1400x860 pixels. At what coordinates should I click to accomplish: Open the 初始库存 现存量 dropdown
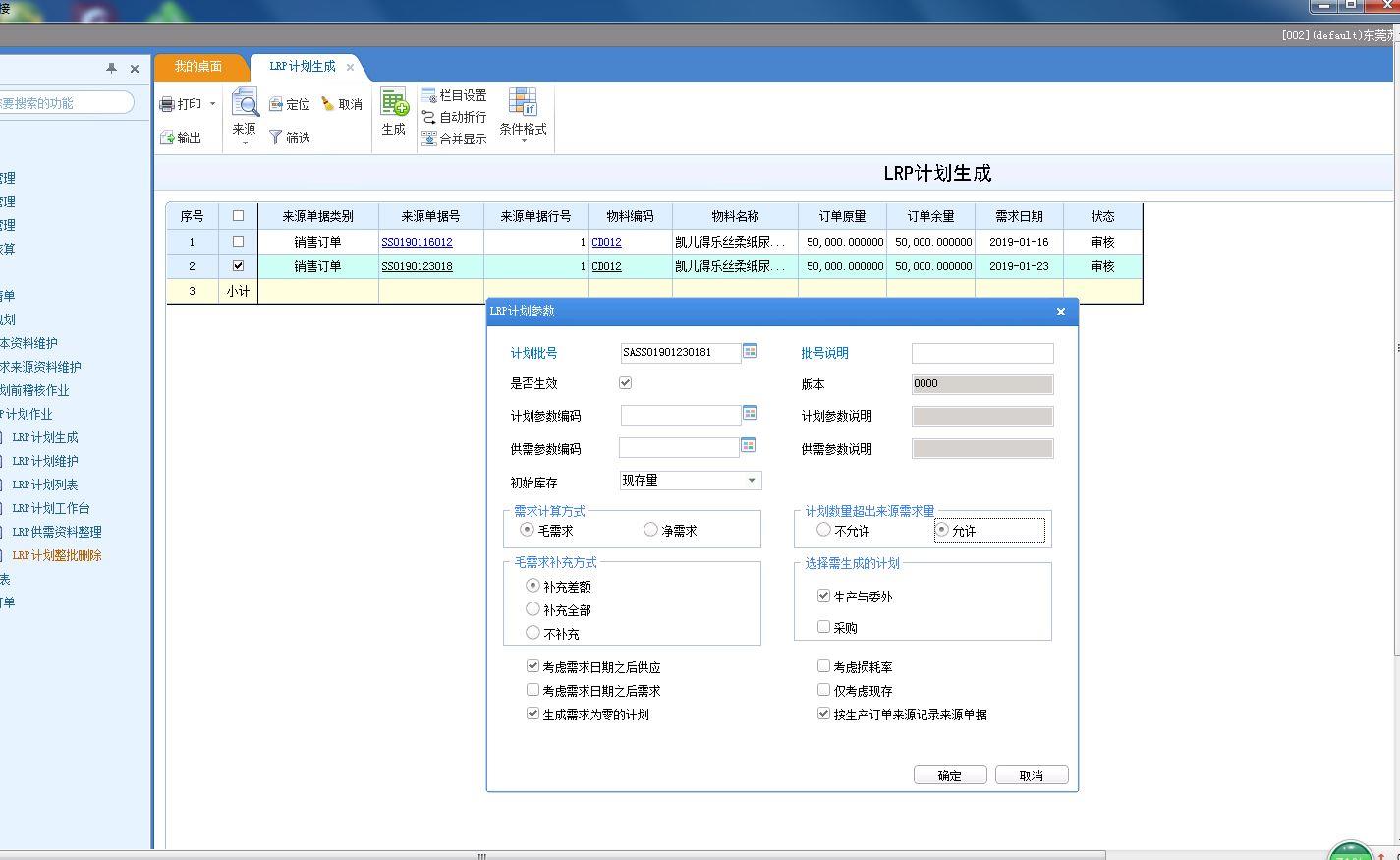pos(752,481)
